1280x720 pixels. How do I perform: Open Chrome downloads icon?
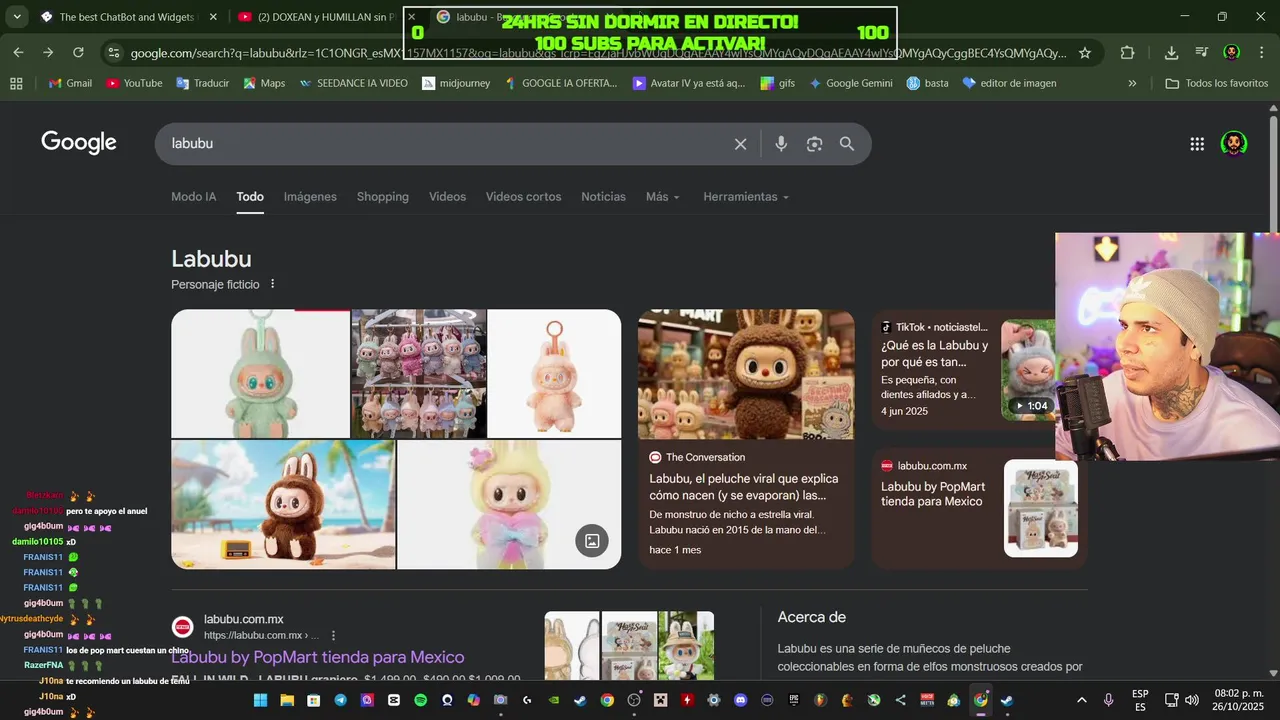[x=1171, y=53]
